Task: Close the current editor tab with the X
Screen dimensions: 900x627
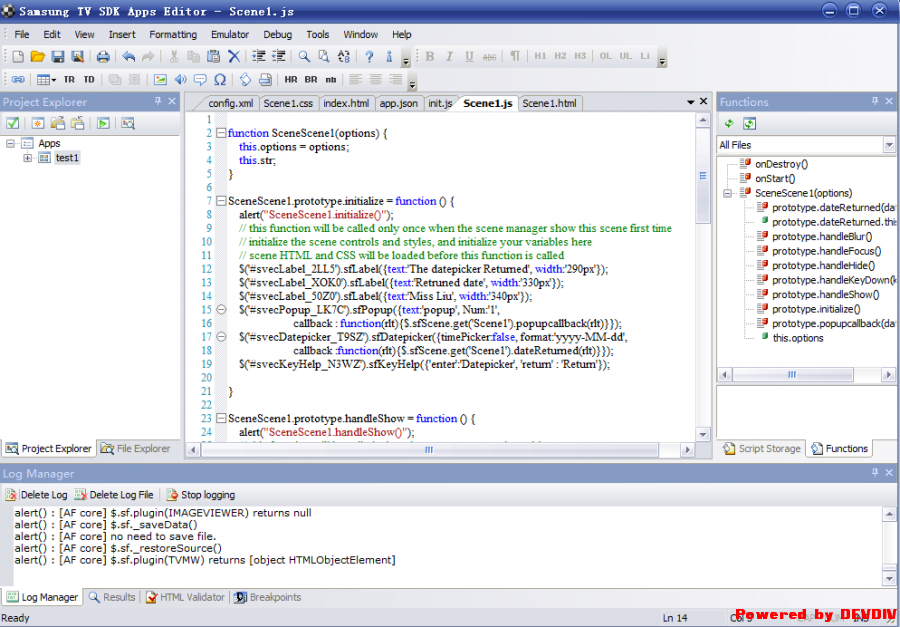Action: click(x=704, y=102)
